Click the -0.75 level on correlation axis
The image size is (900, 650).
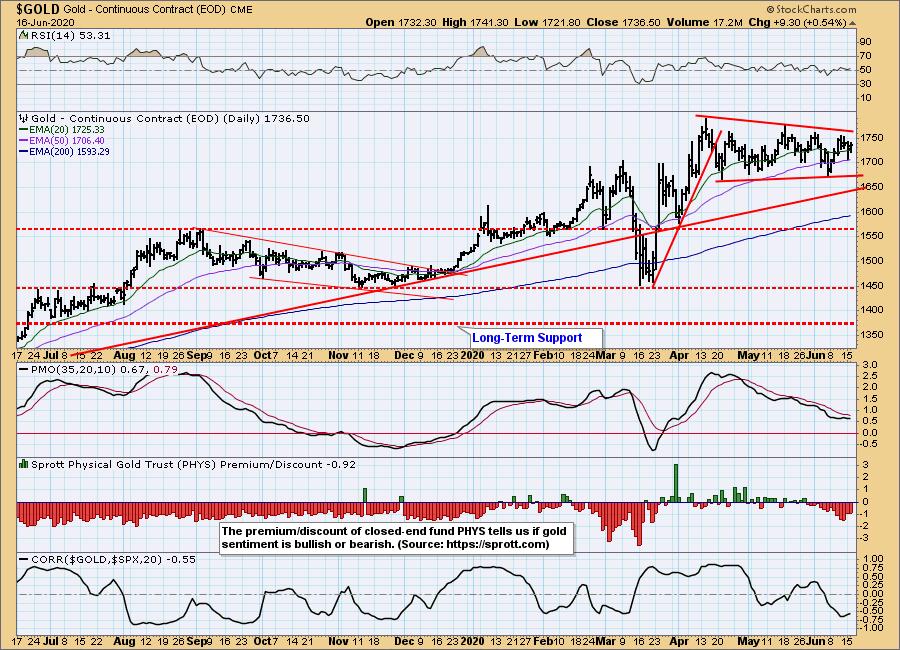tap(871, 619)
